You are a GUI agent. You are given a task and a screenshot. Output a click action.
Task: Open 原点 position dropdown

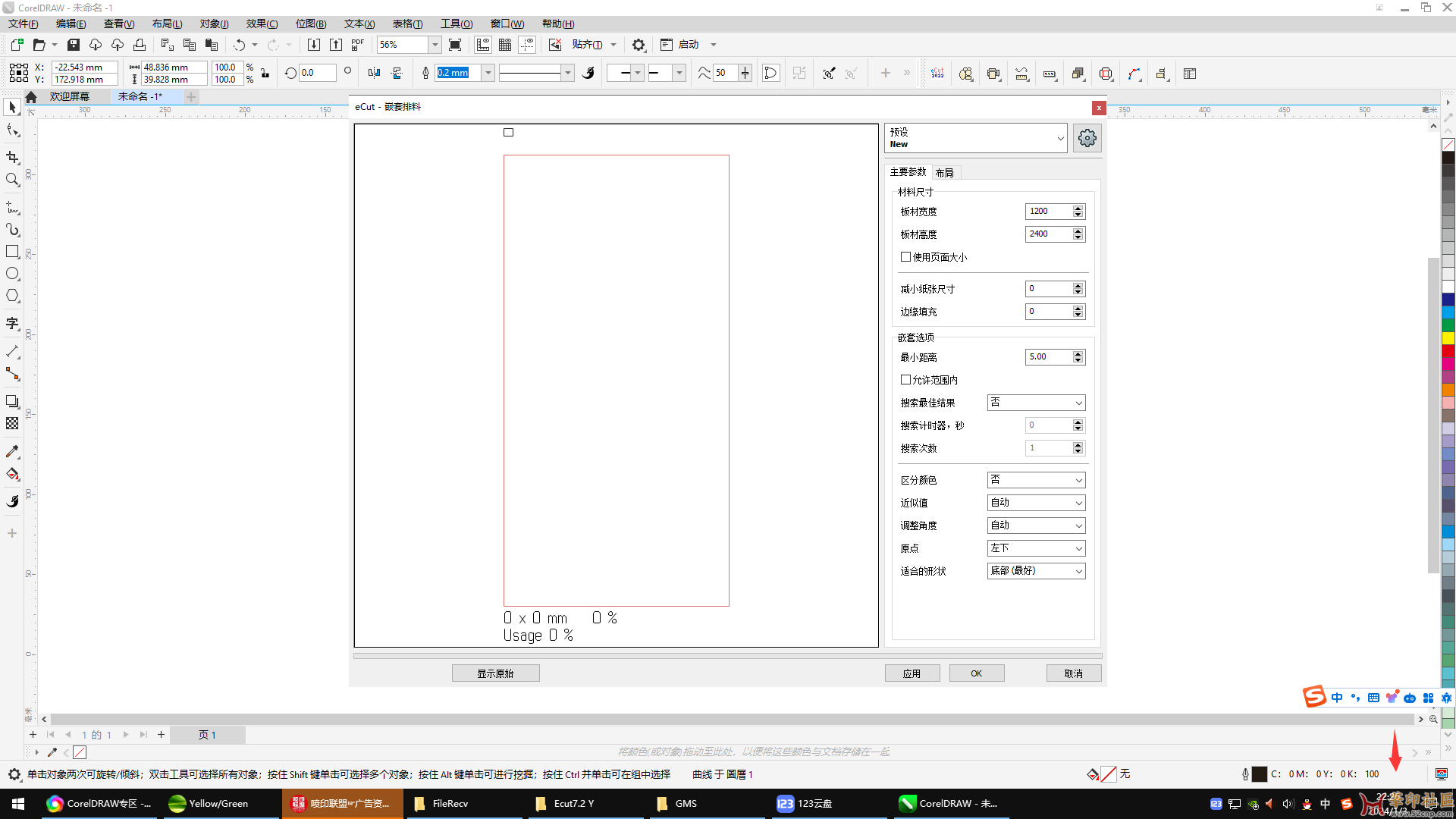pos(1035,548)
